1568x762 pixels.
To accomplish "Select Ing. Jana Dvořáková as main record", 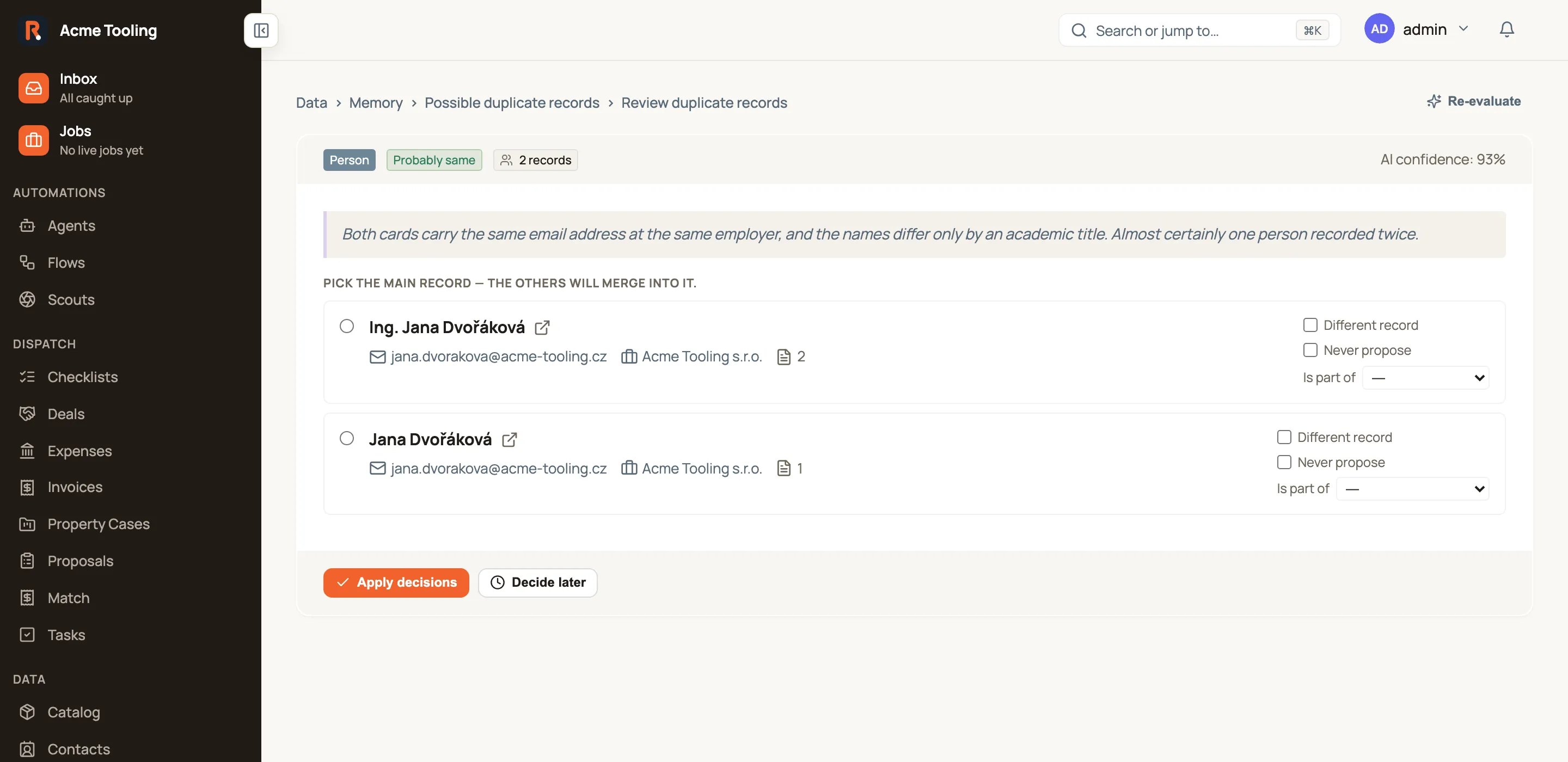I will tap(346, 326).
